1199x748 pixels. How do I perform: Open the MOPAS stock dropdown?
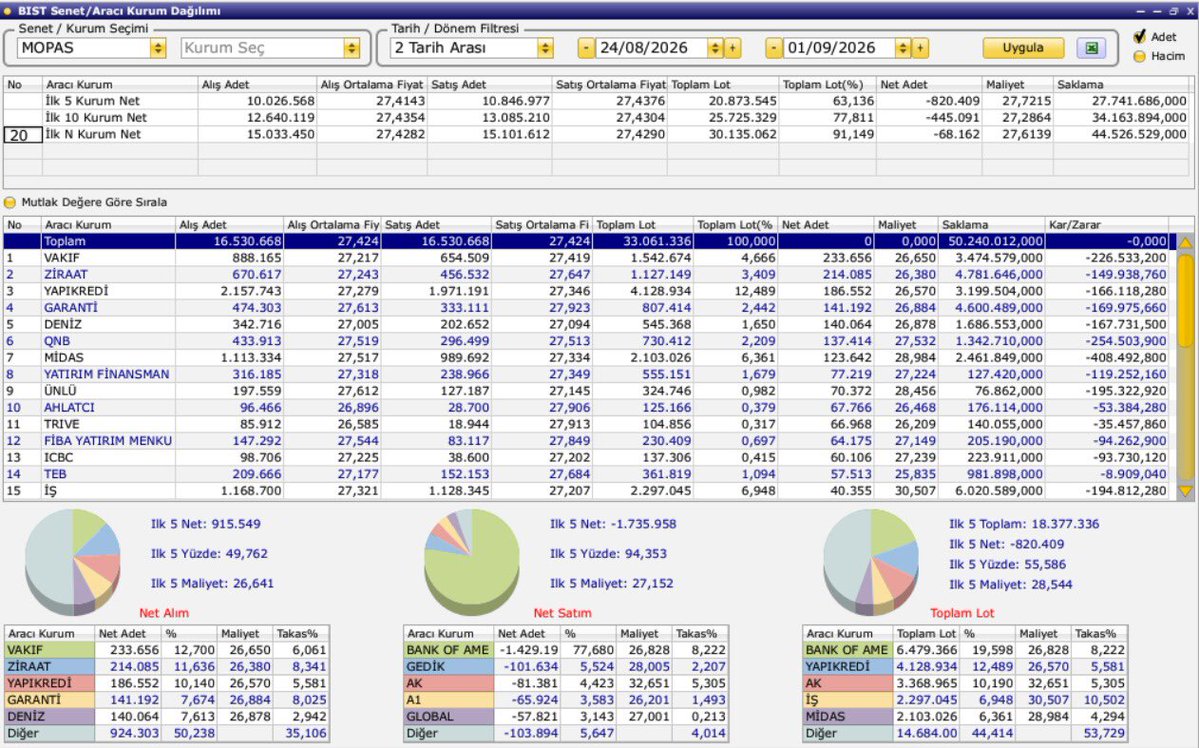pyautogui.click(x=158, y=48)
